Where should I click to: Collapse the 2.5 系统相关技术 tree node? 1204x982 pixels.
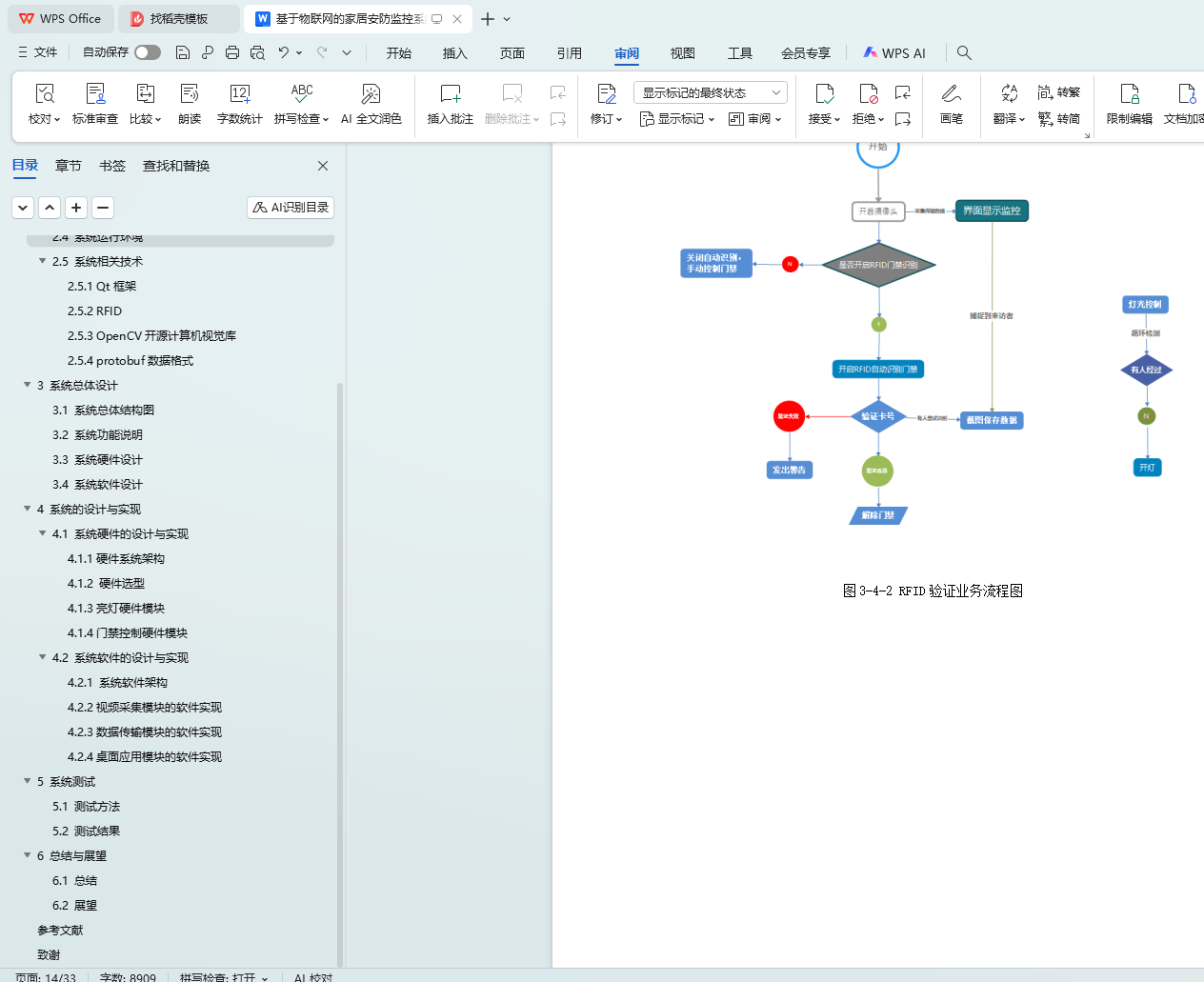pos(43,261)
